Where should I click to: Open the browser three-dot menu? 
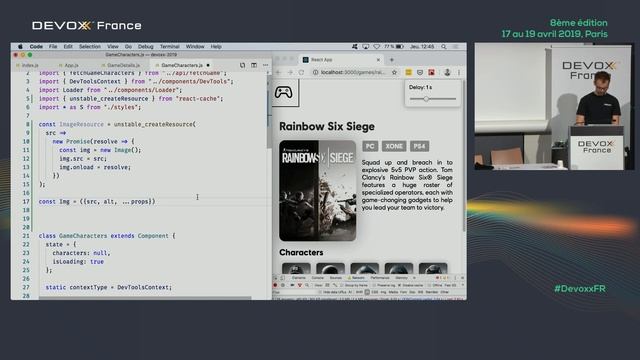pyautogui.click(x=459, y=72)
